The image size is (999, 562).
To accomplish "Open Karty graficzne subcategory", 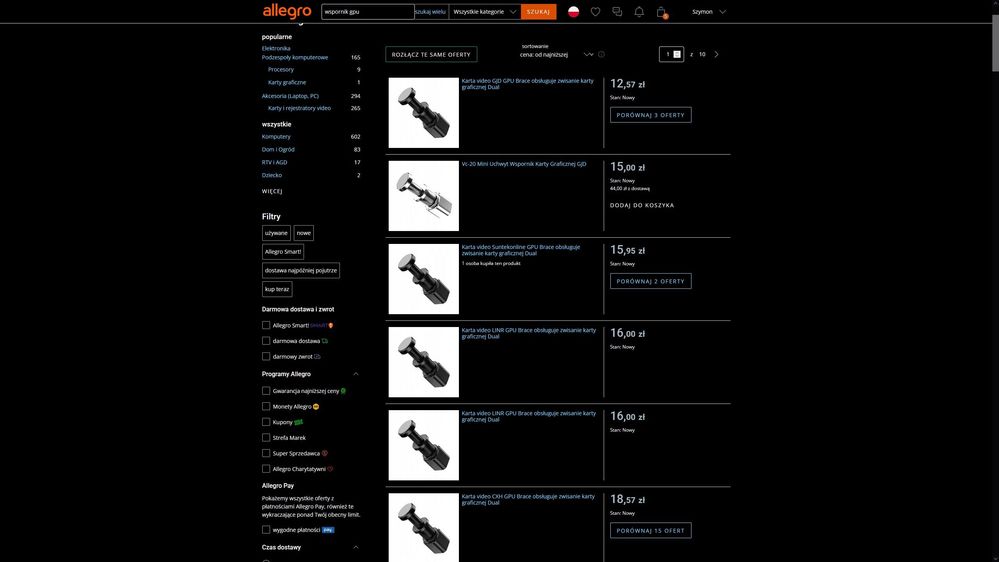I will click(287, 82).
